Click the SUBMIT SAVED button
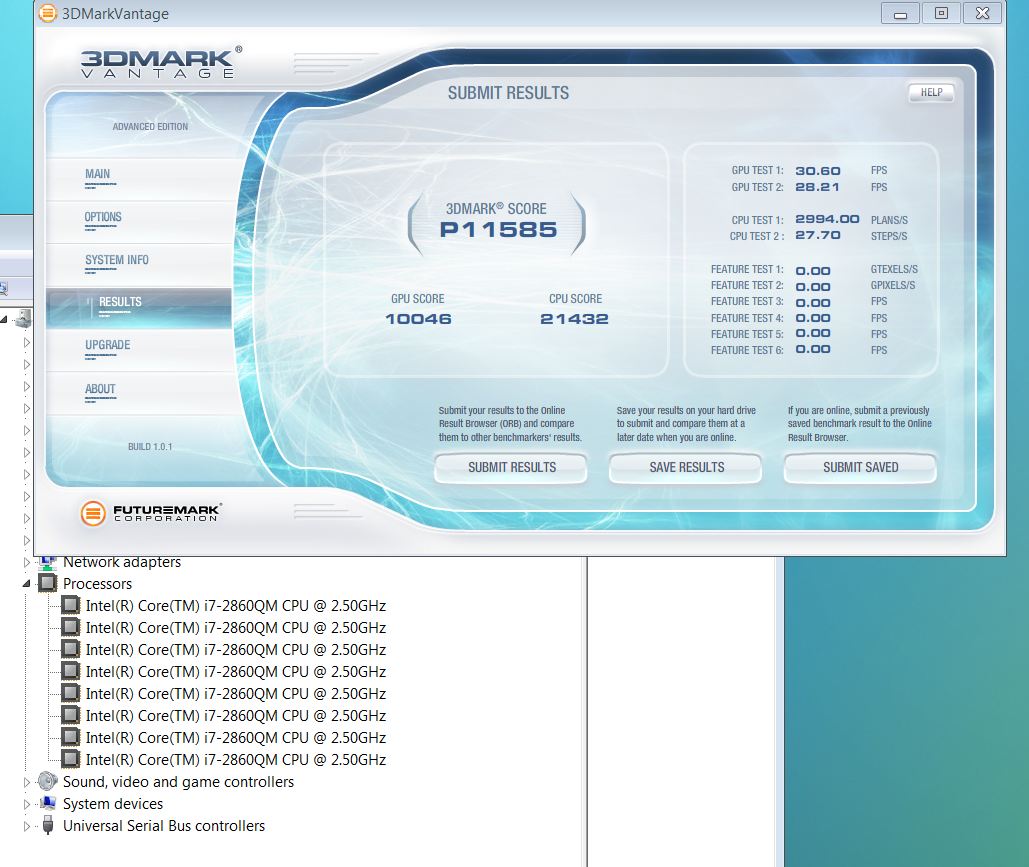This screenshot has height=867, width=1029. 860,468
